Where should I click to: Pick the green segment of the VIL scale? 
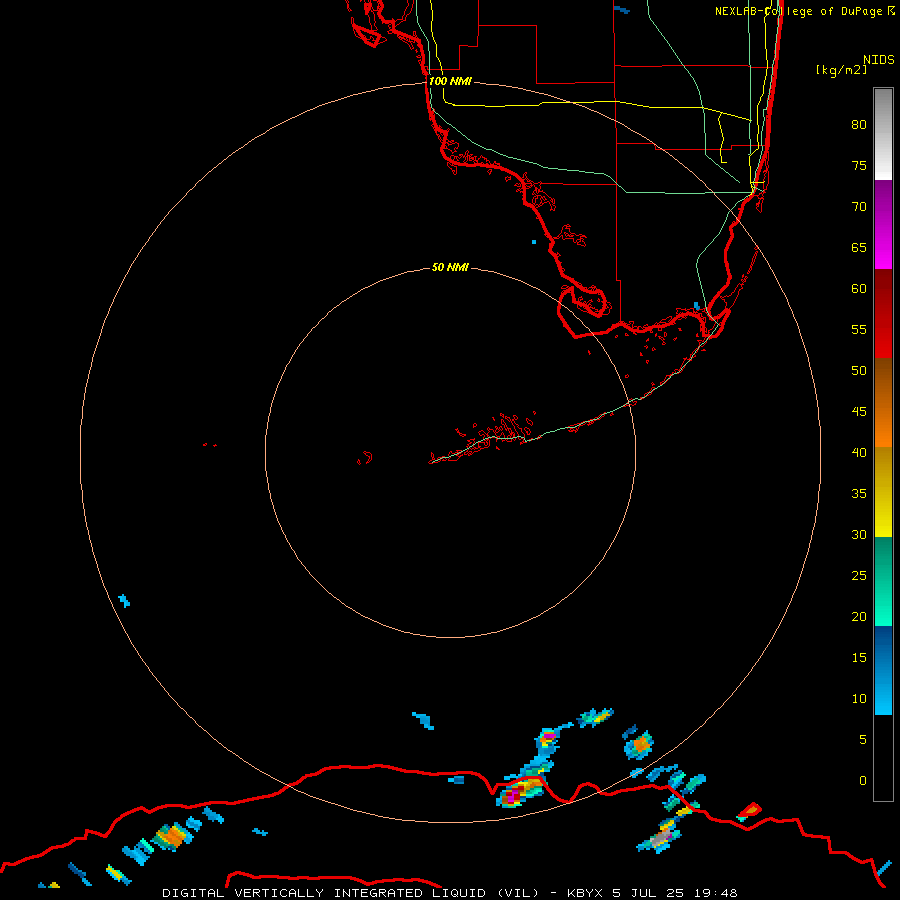pos(883,581)
